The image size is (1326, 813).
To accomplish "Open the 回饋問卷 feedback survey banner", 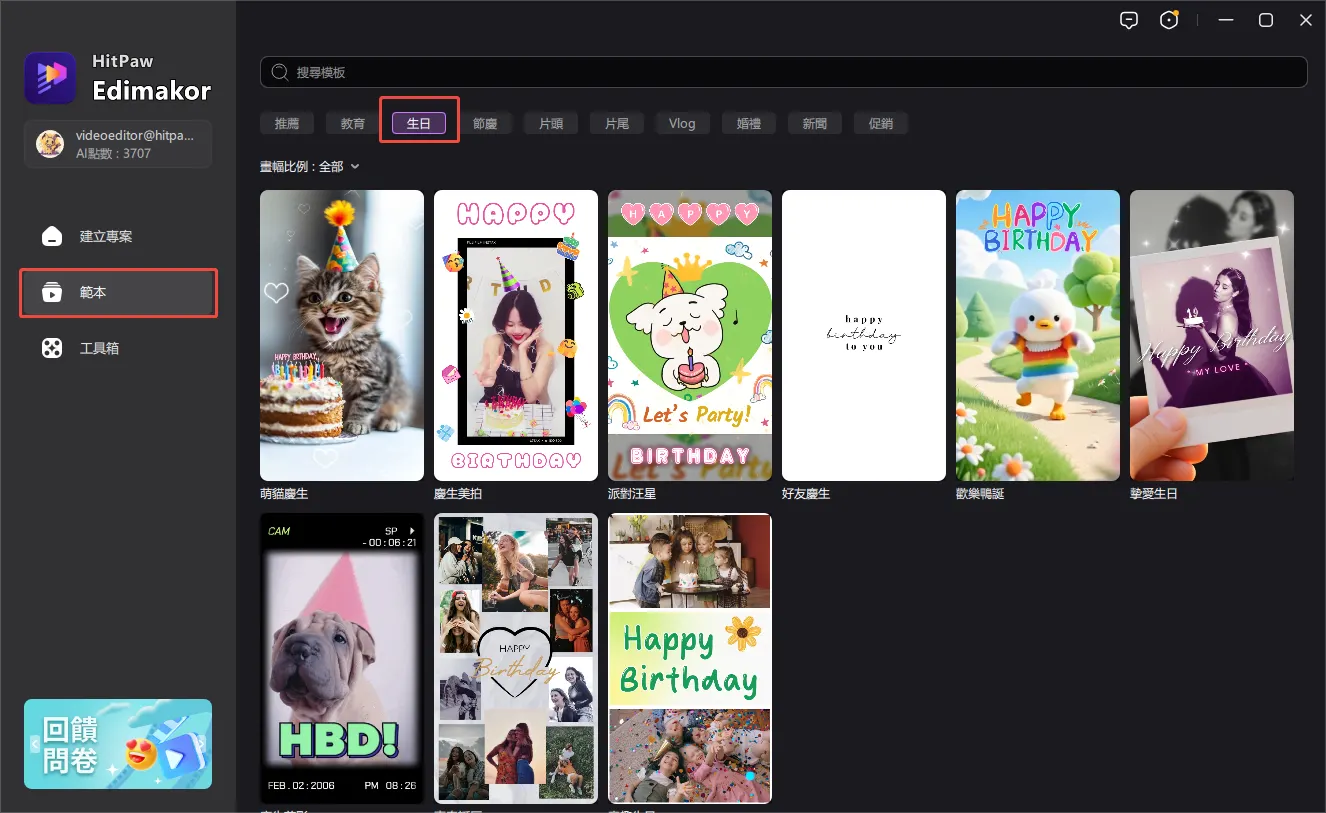I will click(x=118, y=744).
